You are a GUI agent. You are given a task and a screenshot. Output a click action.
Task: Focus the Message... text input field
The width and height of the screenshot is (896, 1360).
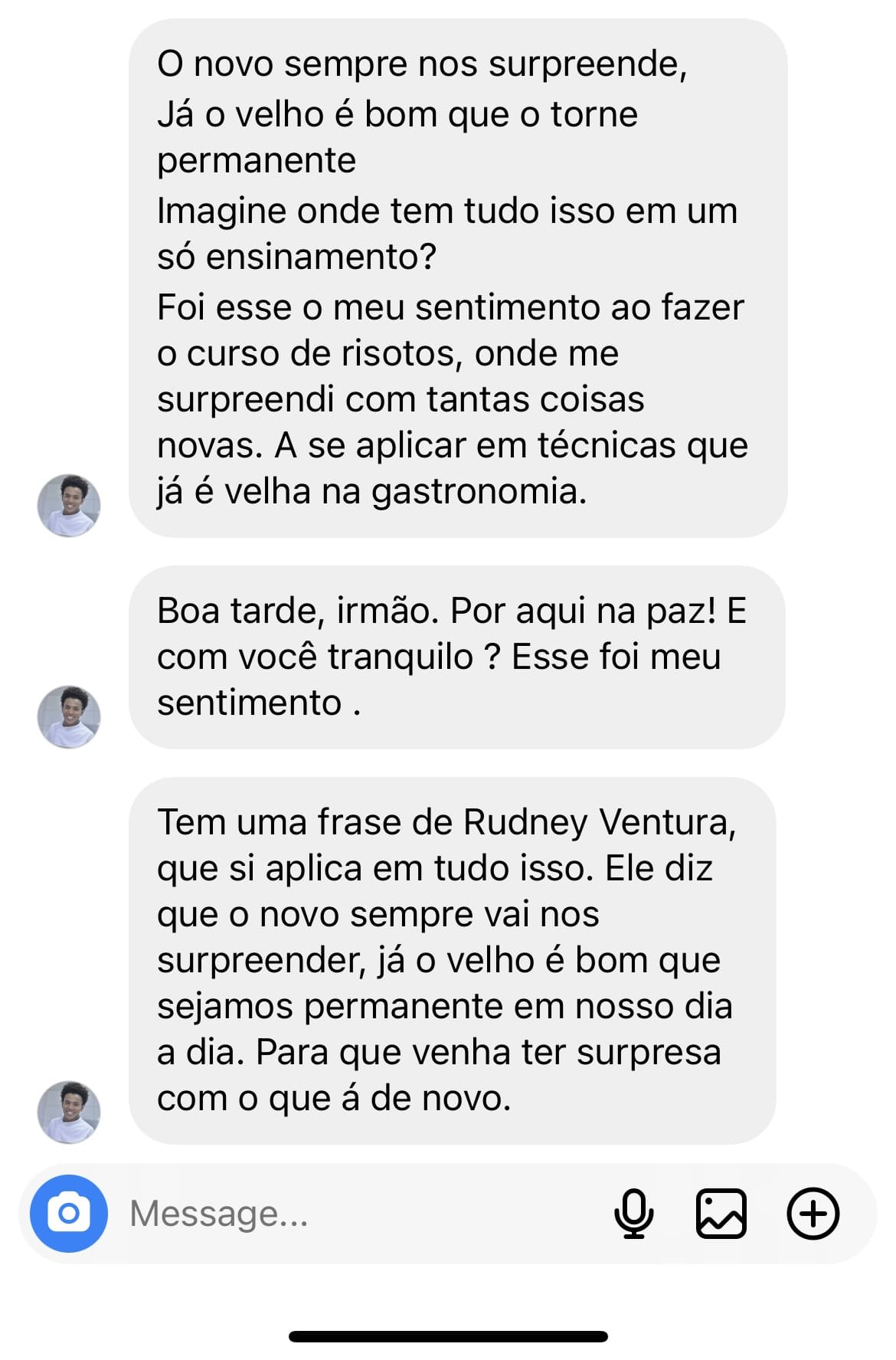[x=360, y=1213]
